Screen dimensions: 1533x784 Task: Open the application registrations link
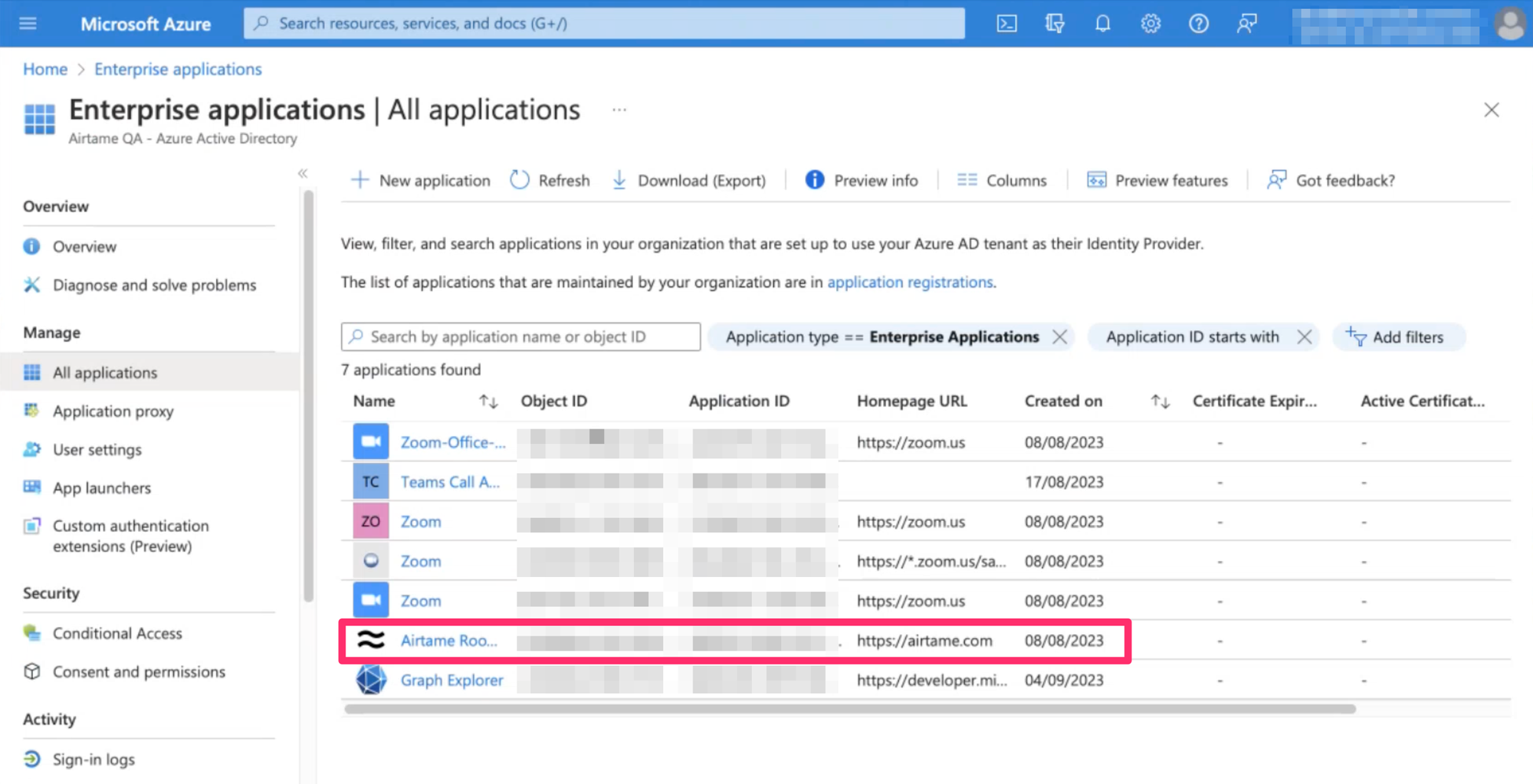click(910, 282)
